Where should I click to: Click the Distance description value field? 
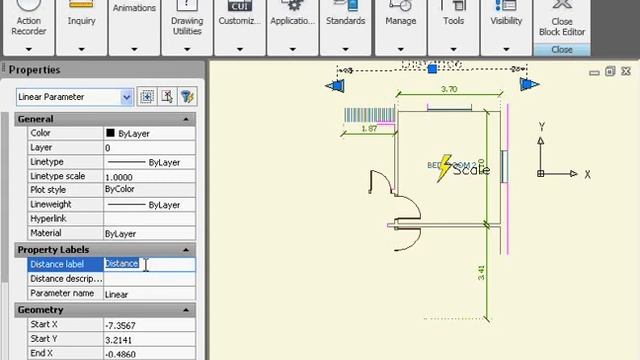pyautogui.click(x=149, y=279)
